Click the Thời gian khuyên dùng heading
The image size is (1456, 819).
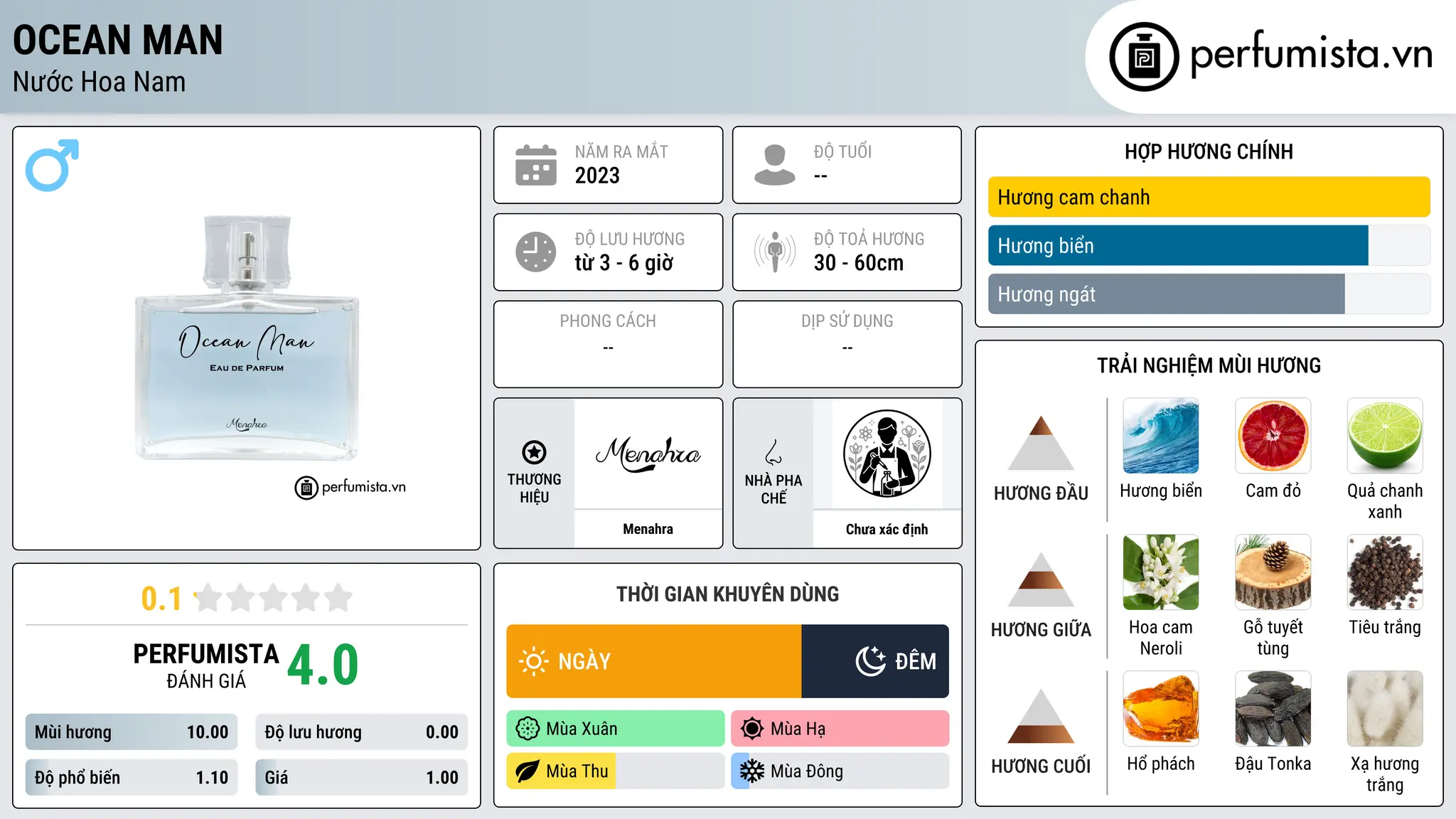(727, 594)
